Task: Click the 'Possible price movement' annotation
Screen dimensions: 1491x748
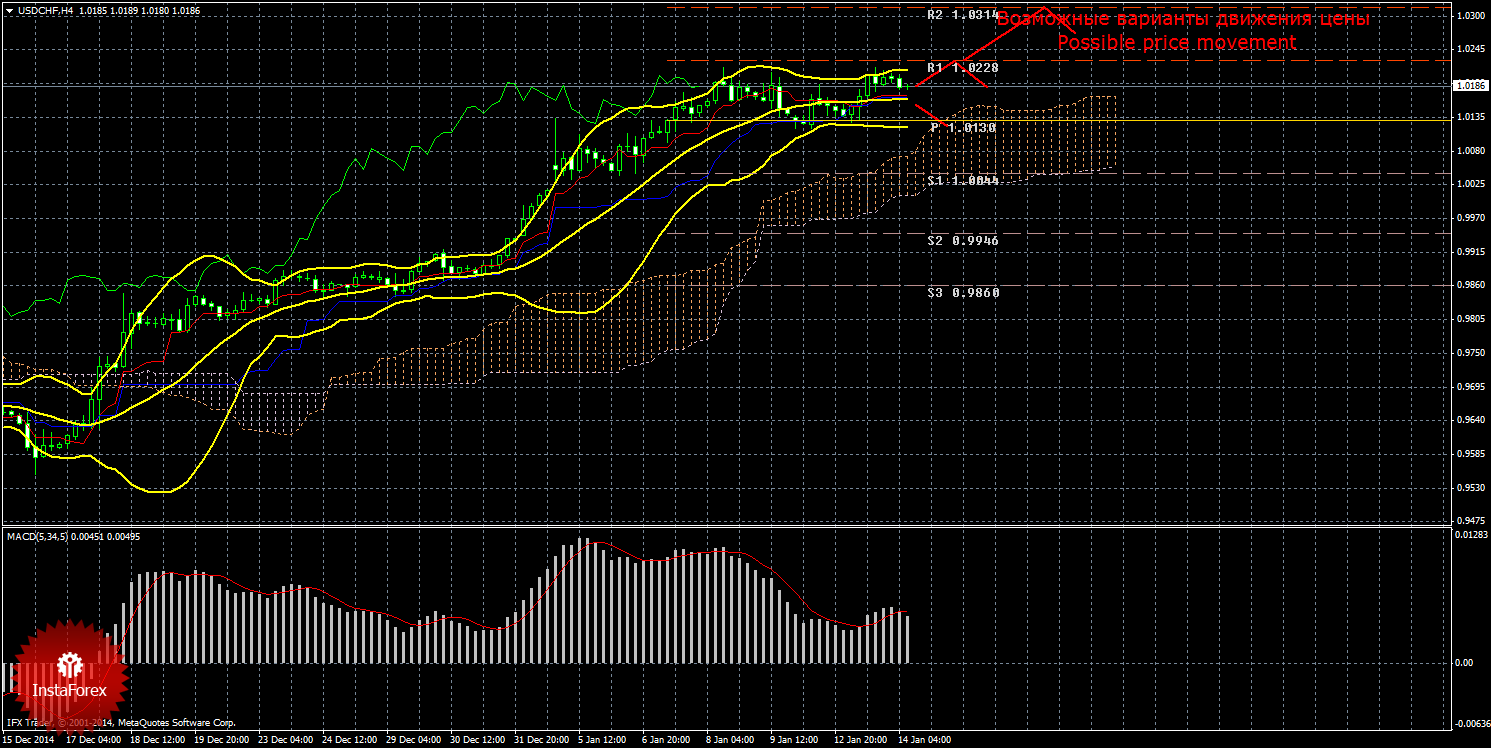Action: pos(1176,42)
